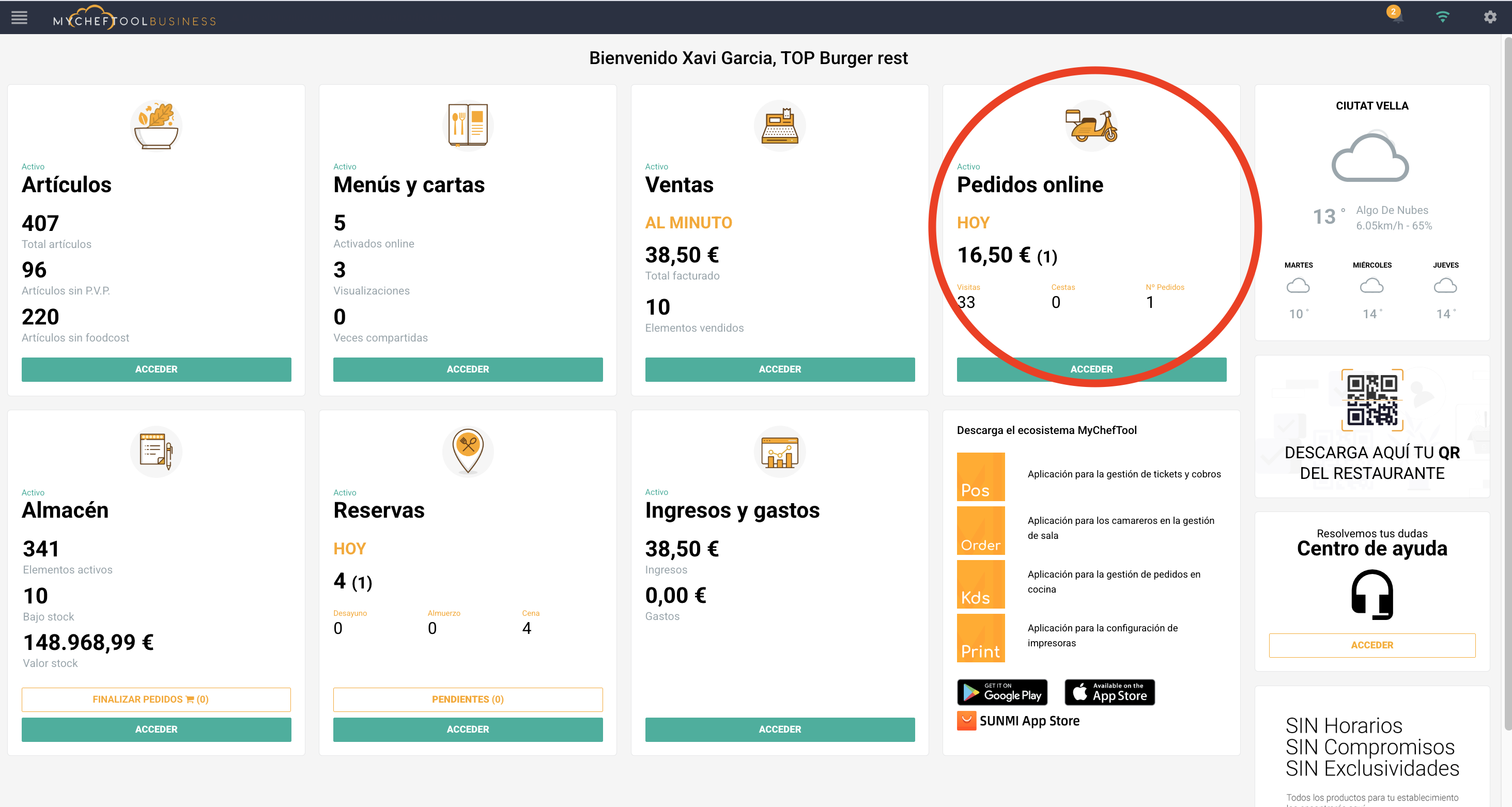
Task: Click the Ventas cash register icon
Action: point(779,126)
